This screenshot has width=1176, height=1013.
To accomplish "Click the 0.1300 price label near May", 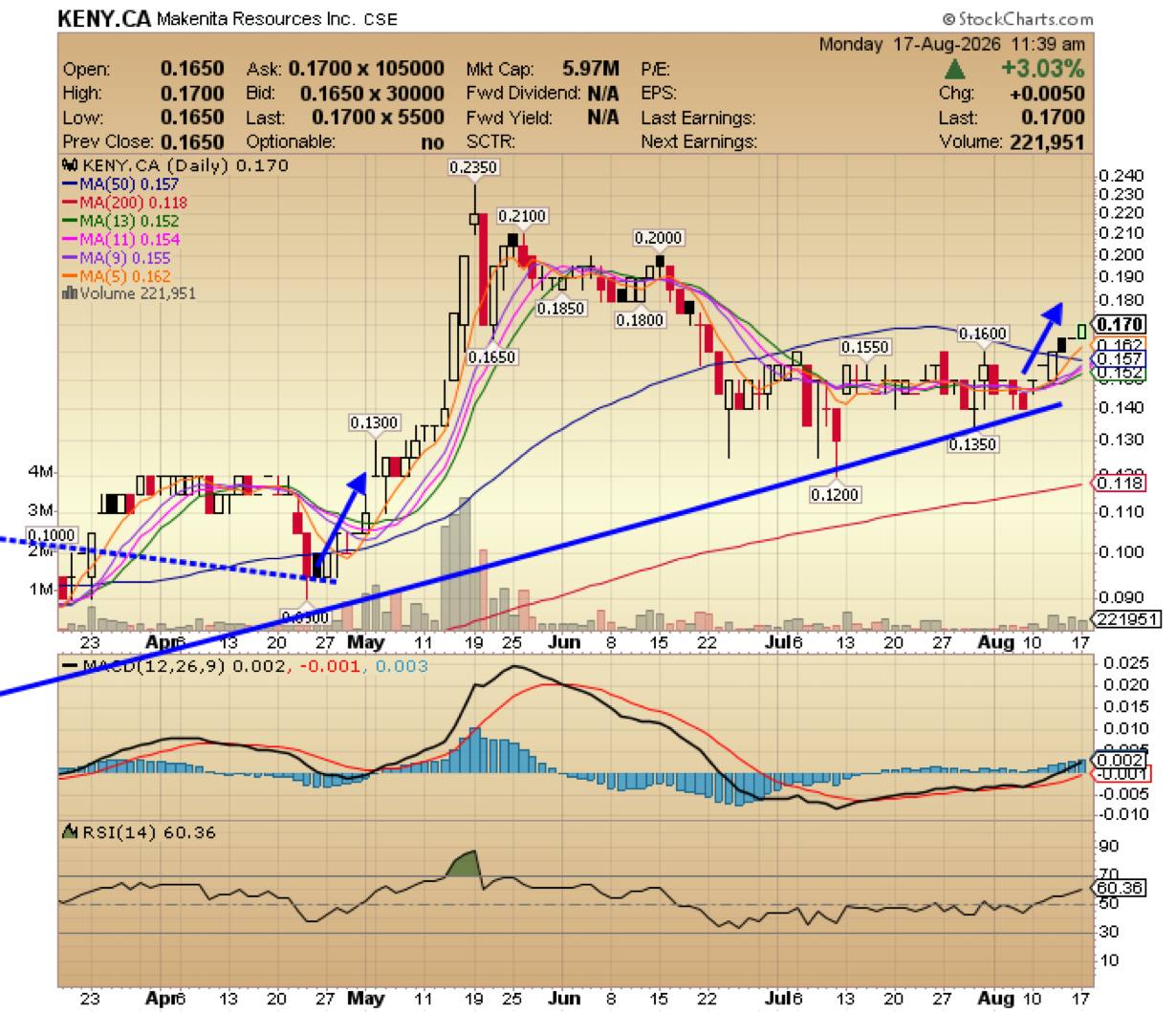I will [374, 422].
